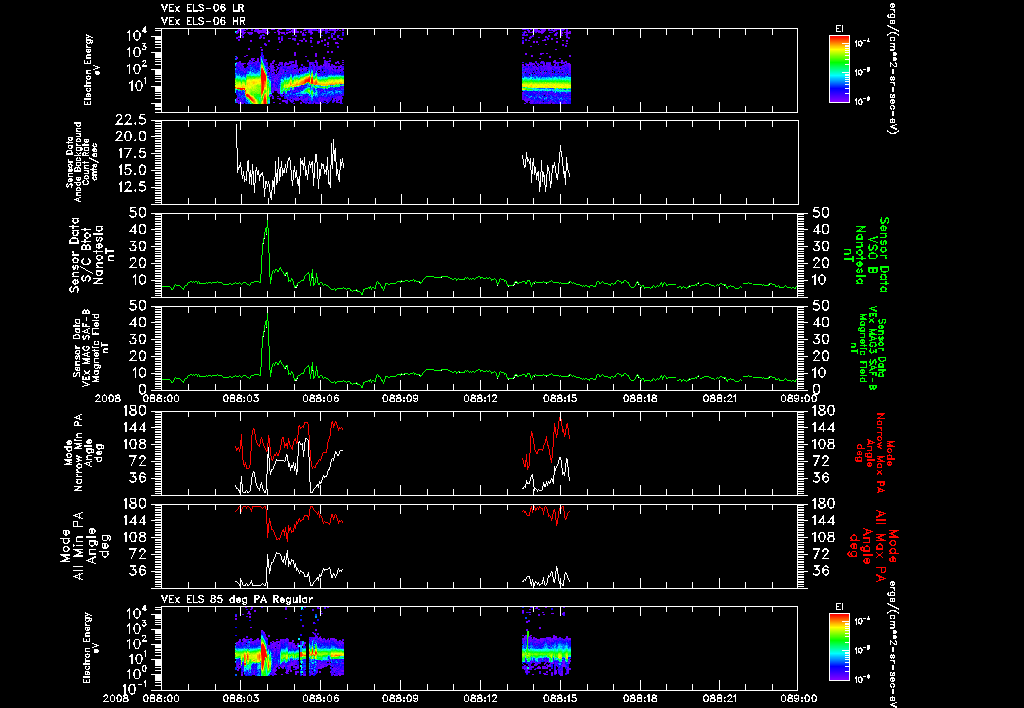
Task: Click white 'VEx MAG SAF-B Magnetic Field' label
Action: click(91, 348)
